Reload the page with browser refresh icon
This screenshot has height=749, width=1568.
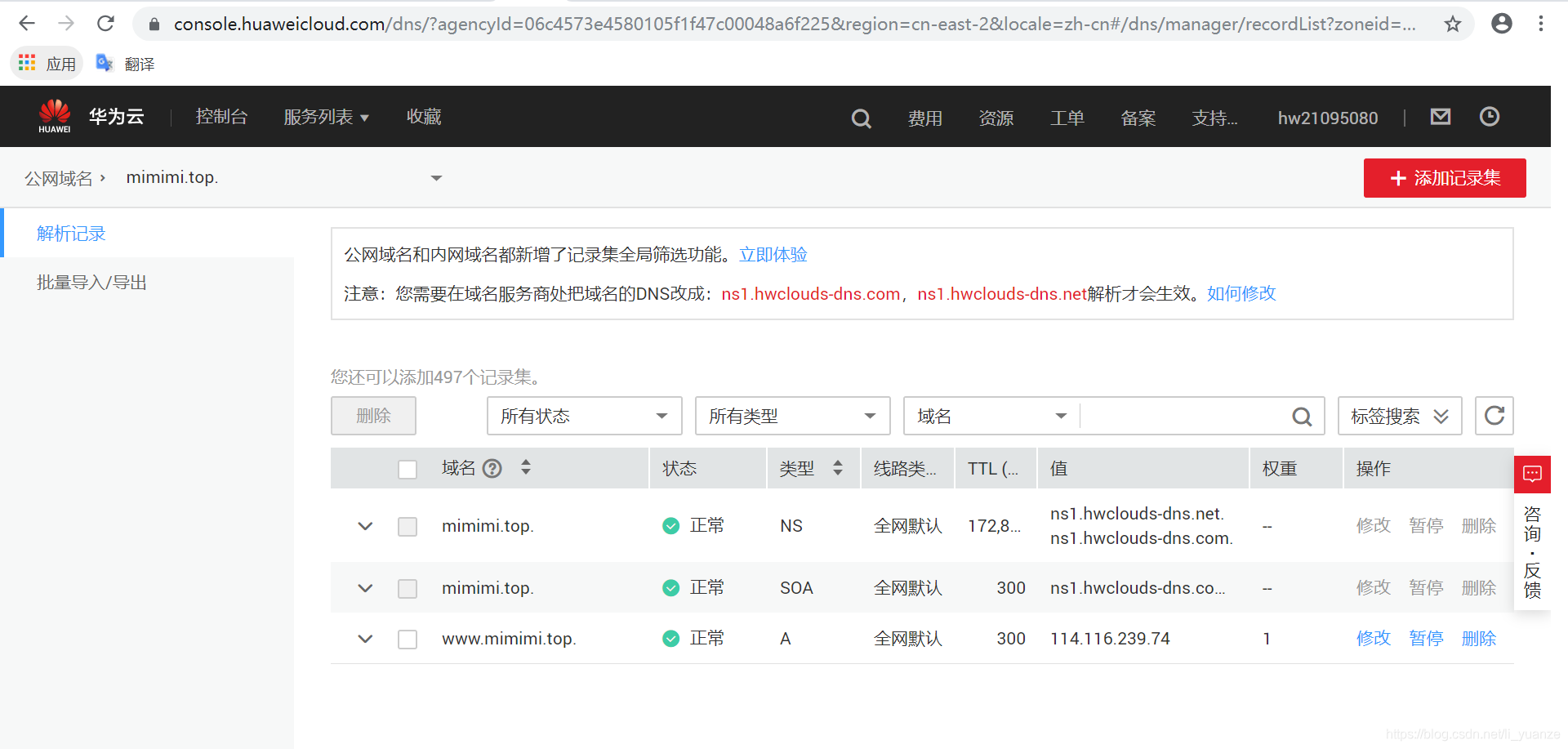coord(105,24)
